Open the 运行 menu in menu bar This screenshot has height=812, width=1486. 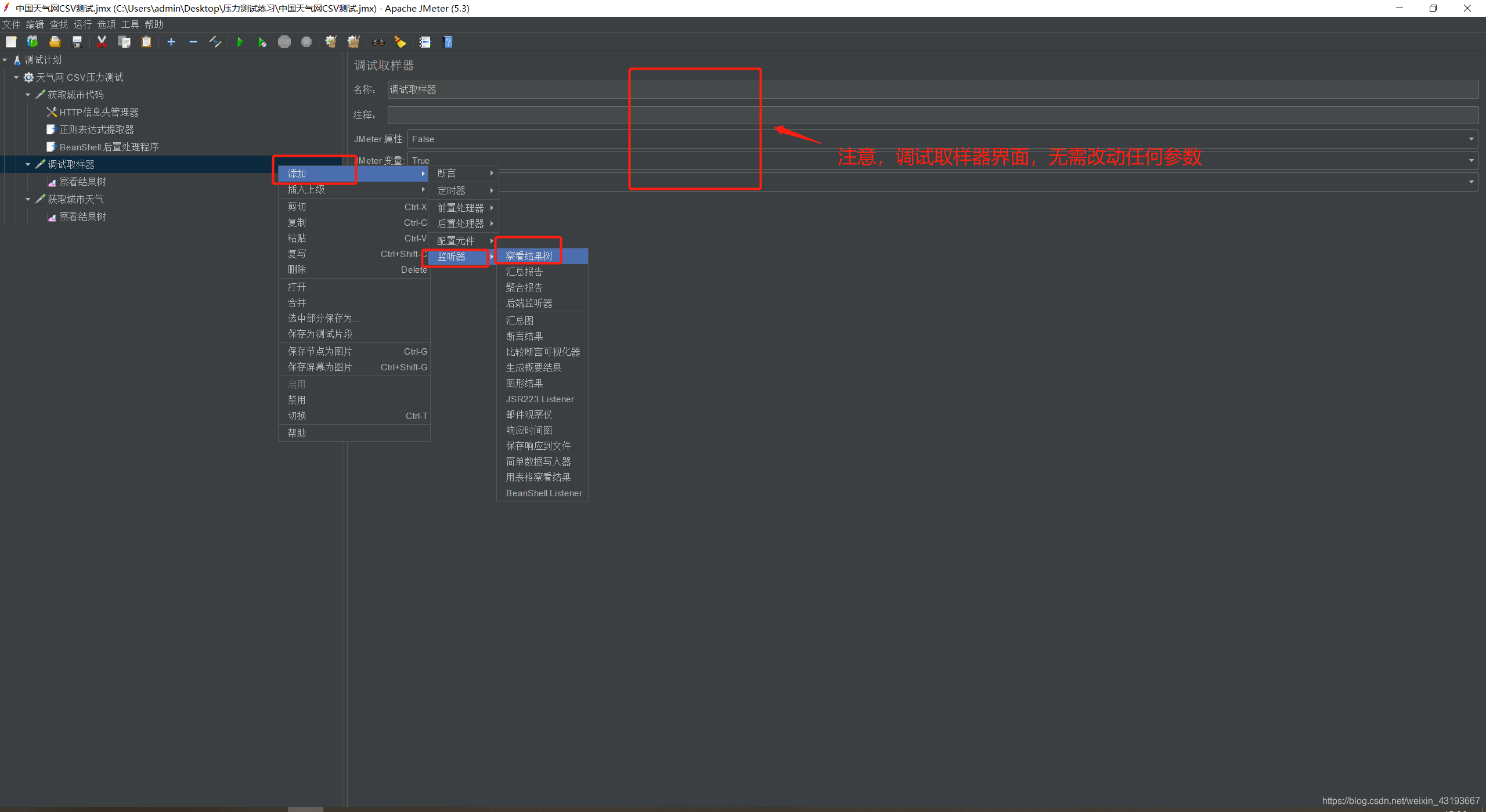82,24
